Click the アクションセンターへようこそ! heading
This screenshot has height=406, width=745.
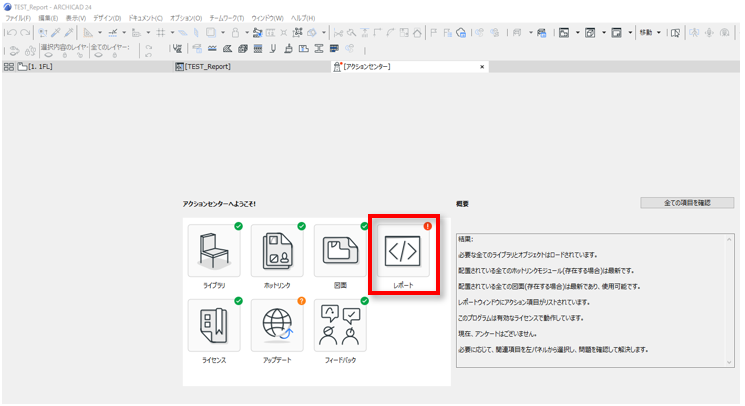219,204
